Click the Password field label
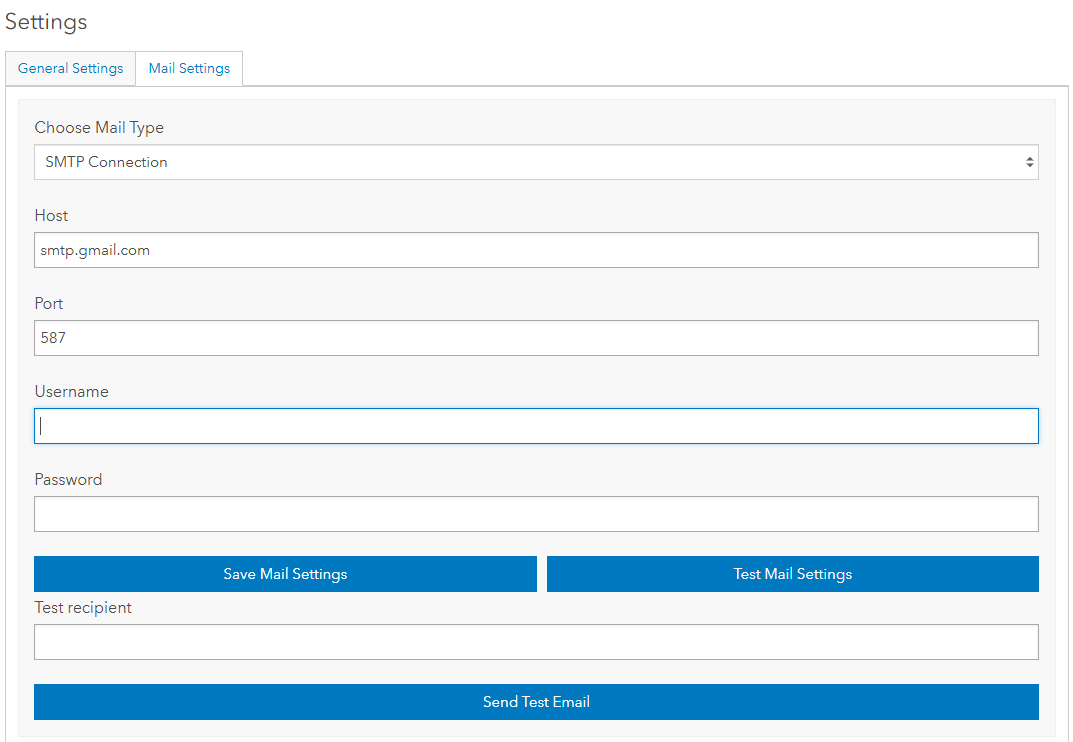 68,480
